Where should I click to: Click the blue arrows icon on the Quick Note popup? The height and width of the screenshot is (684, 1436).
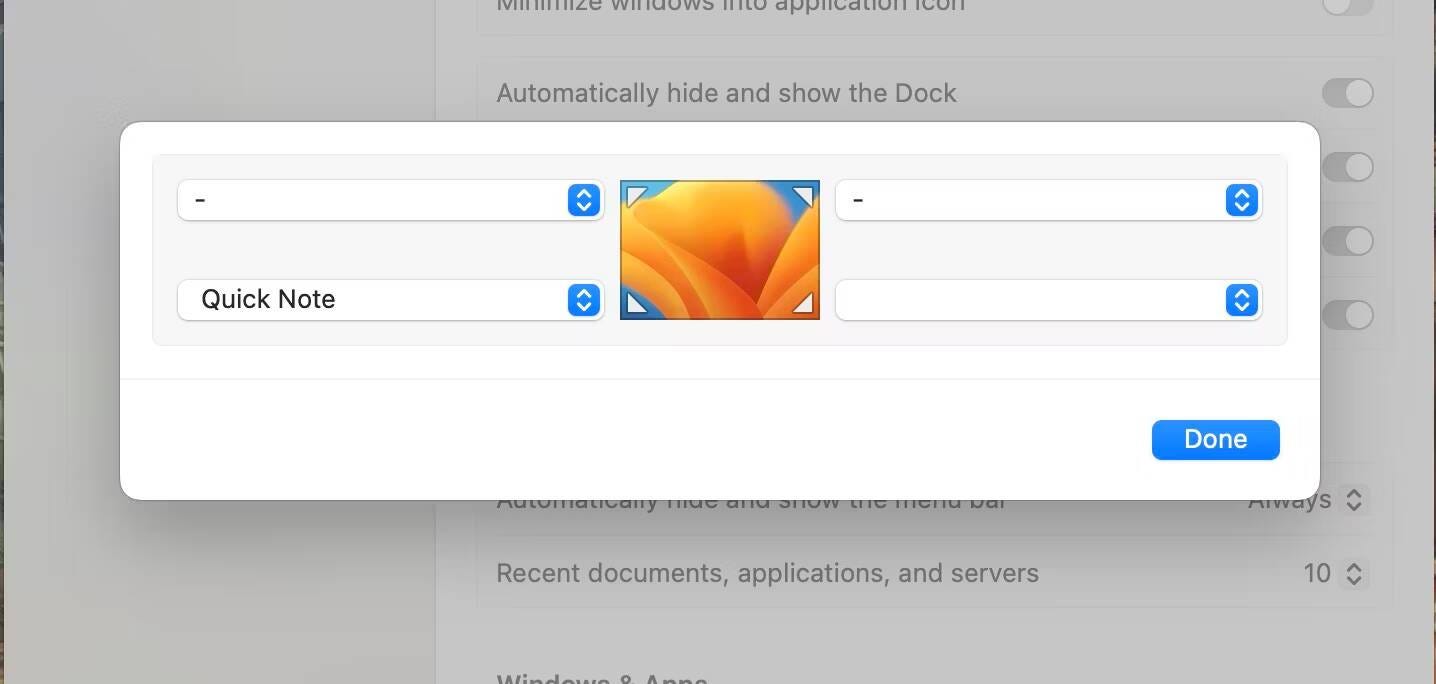pos(582,300)
